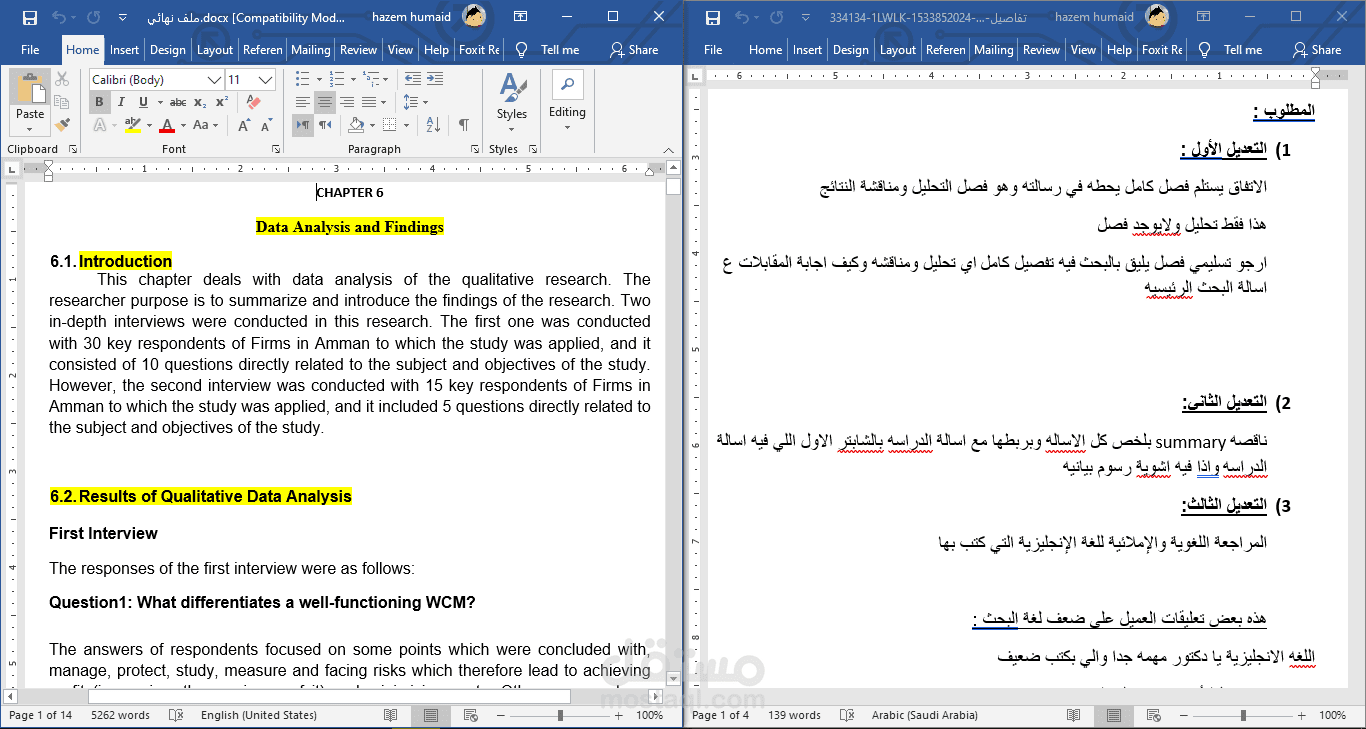Click the Paste clipboard icon
This screenshot has width=1366, height=729.
pos(30,89)
